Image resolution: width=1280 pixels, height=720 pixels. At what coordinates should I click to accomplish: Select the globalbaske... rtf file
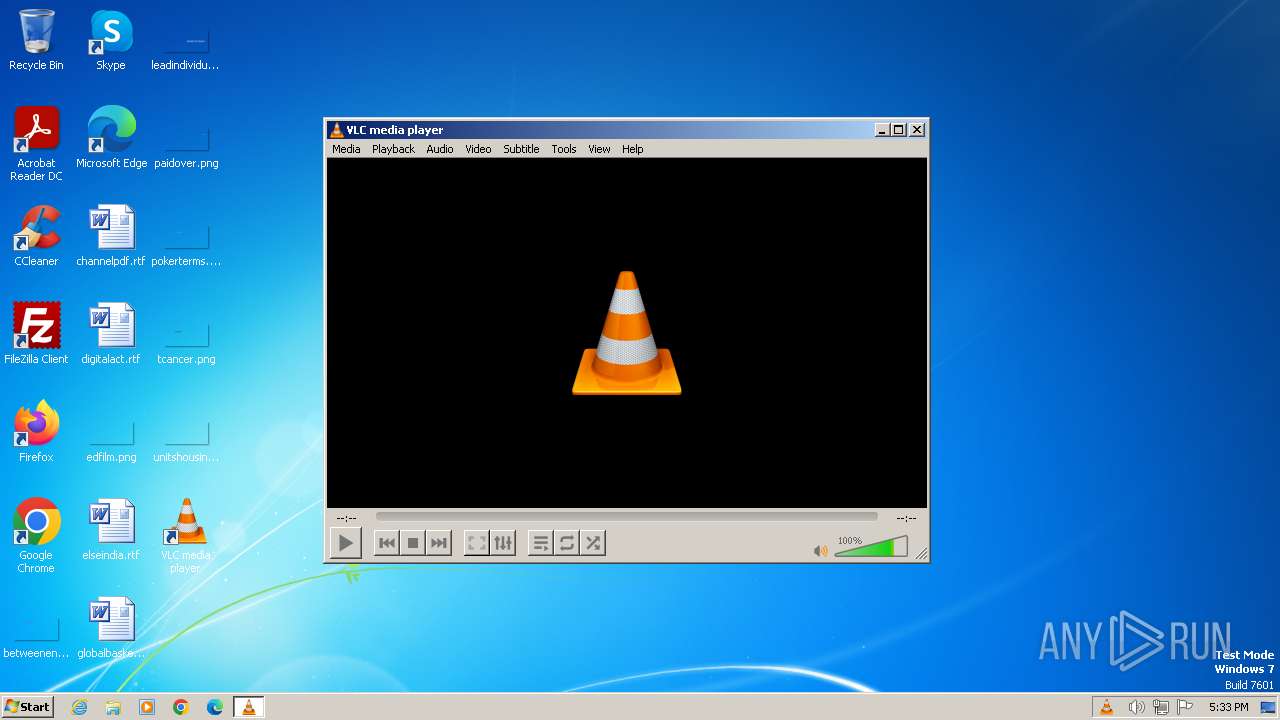pyautogui.click(x=110, y=628)
